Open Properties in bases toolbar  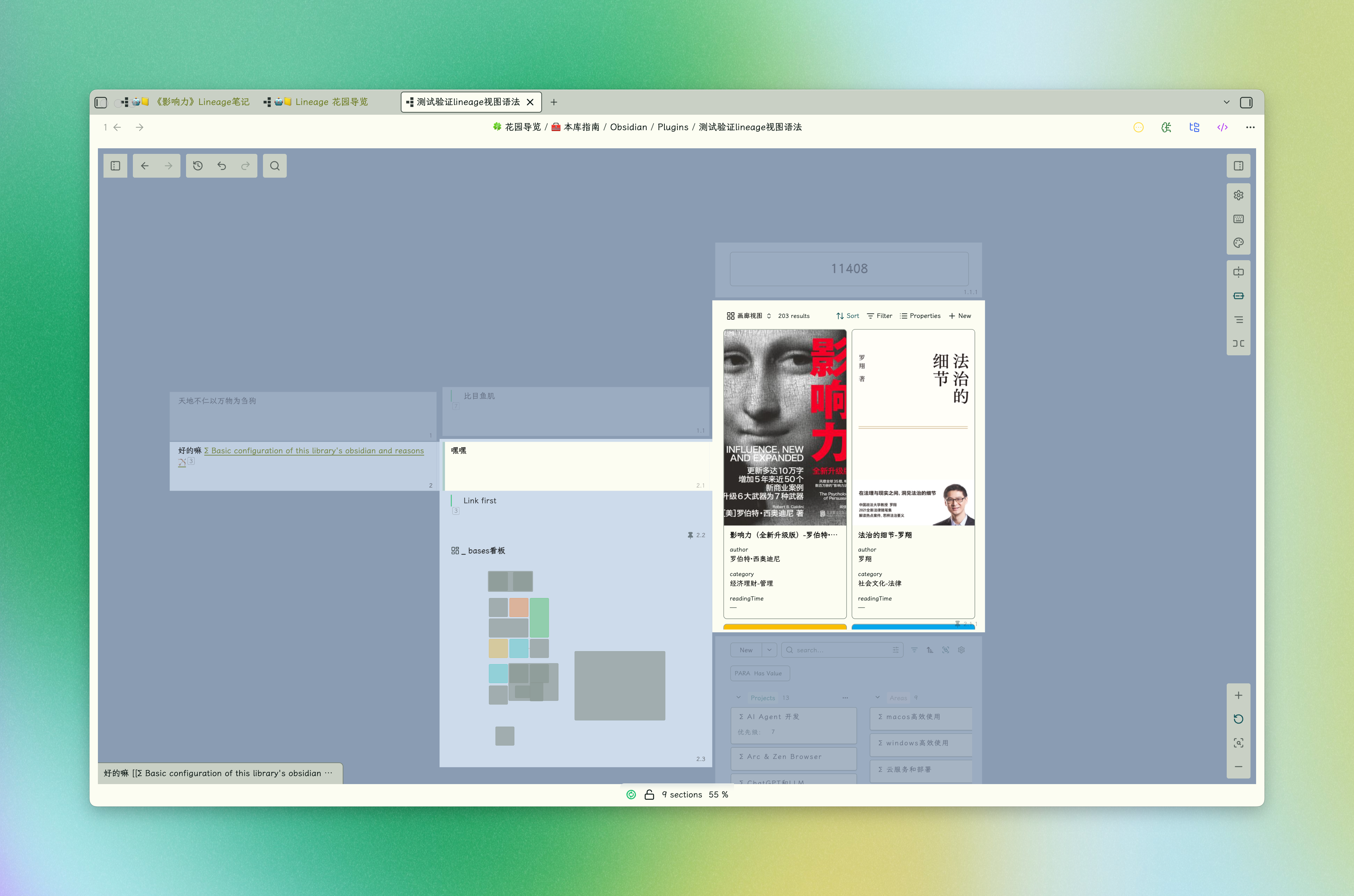point(920,316)
